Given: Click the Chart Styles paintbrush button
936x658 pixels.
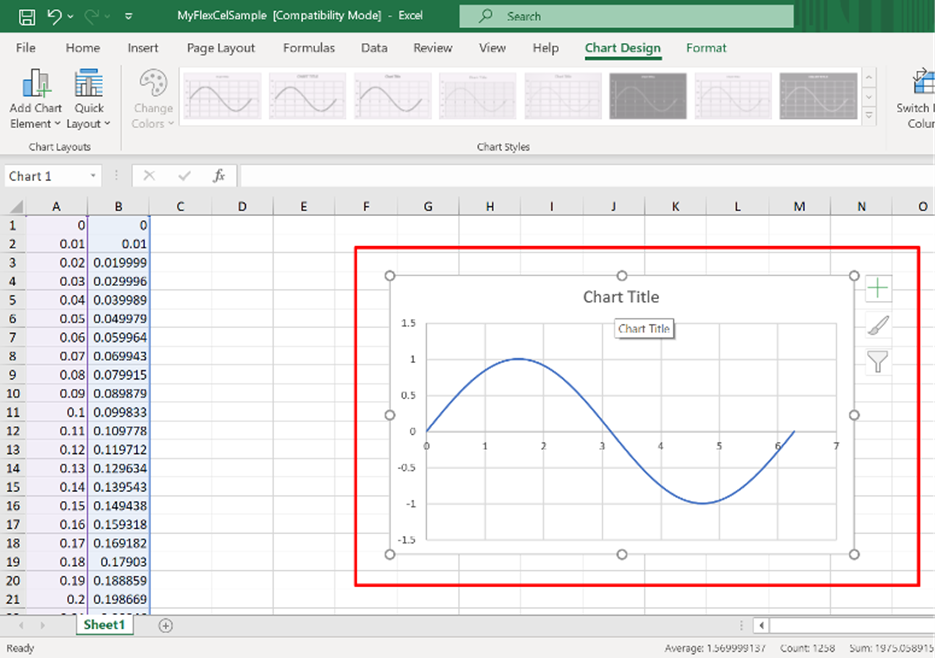Looking at the screenshot, I should tap(878, 325).
